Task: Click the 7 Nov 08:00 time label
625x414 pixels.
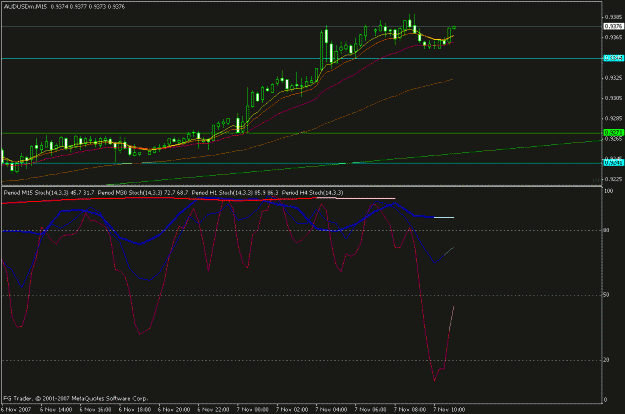Action: tap(410, 410)
